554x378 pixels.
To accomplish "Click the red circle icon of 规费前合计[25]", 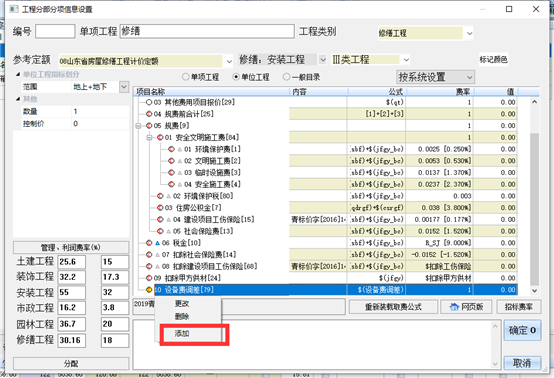I will tap(149, 114).
